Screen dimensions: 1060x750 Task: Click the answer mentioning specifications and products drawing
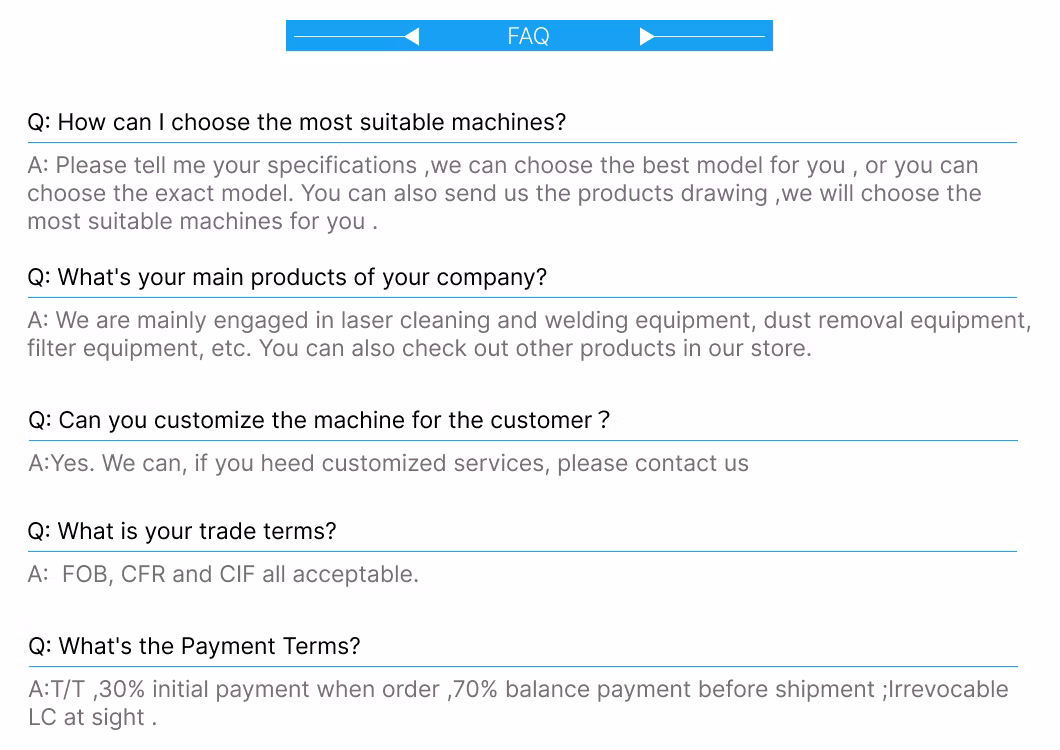click(504, 193)
